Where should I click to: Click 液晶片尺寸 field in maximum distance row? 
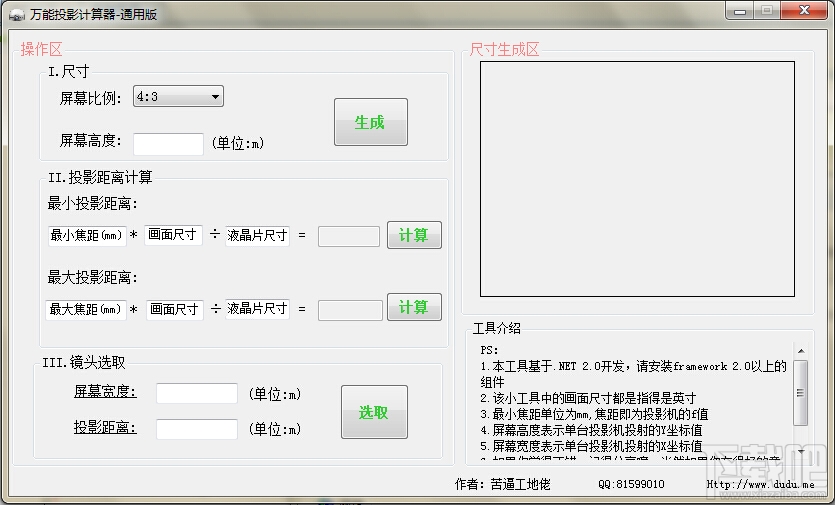[257, 308]
